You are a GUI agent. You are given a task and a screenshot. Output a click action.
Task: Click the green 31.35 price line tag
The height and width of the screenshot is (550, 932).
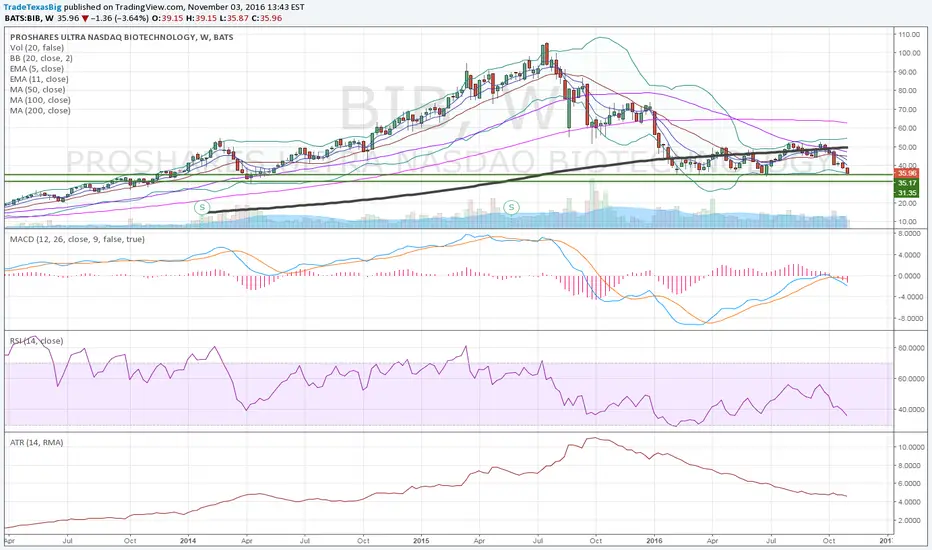click(906, 193)
